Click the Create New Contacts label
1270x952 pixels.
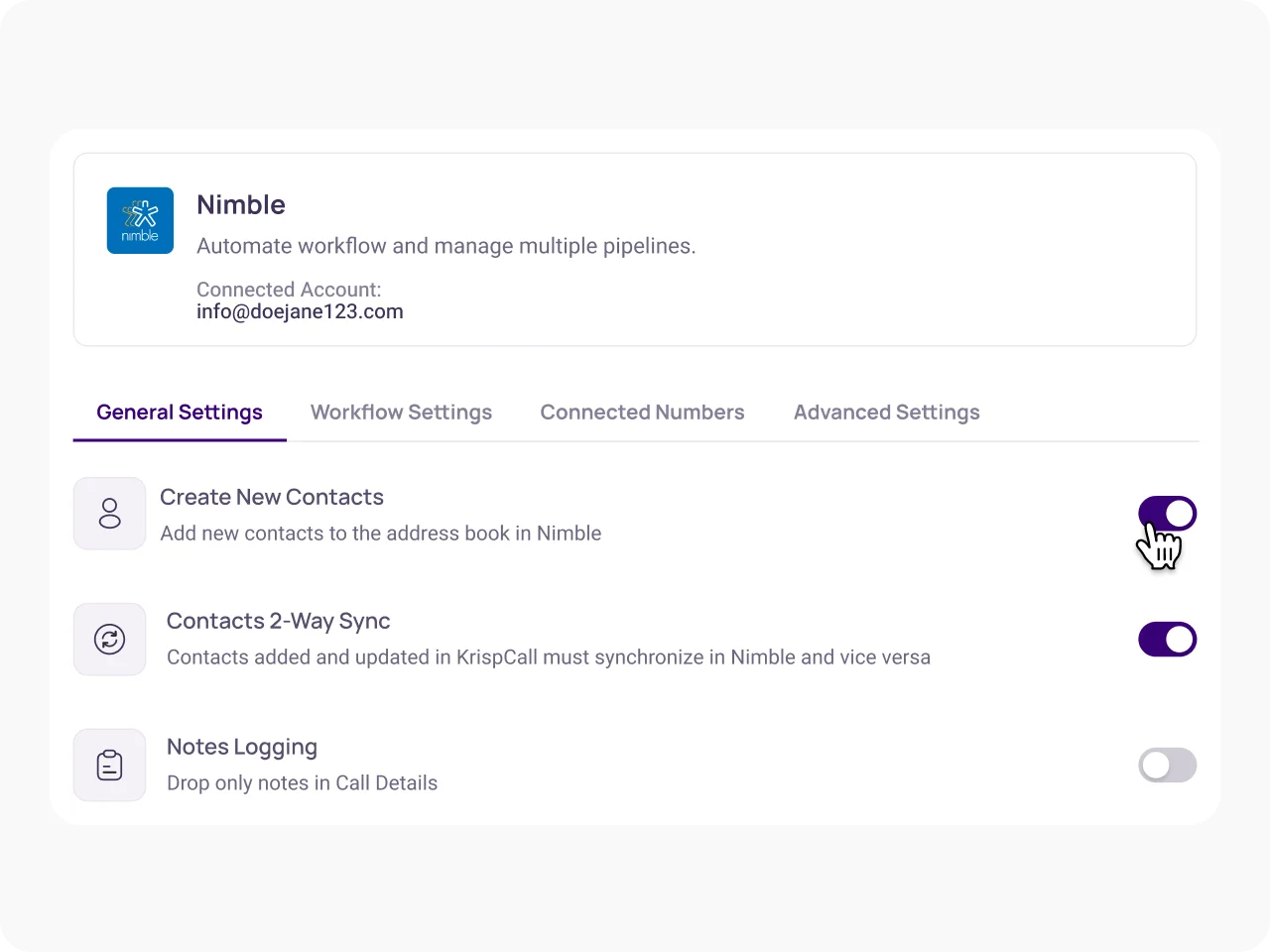click(272, 497)
